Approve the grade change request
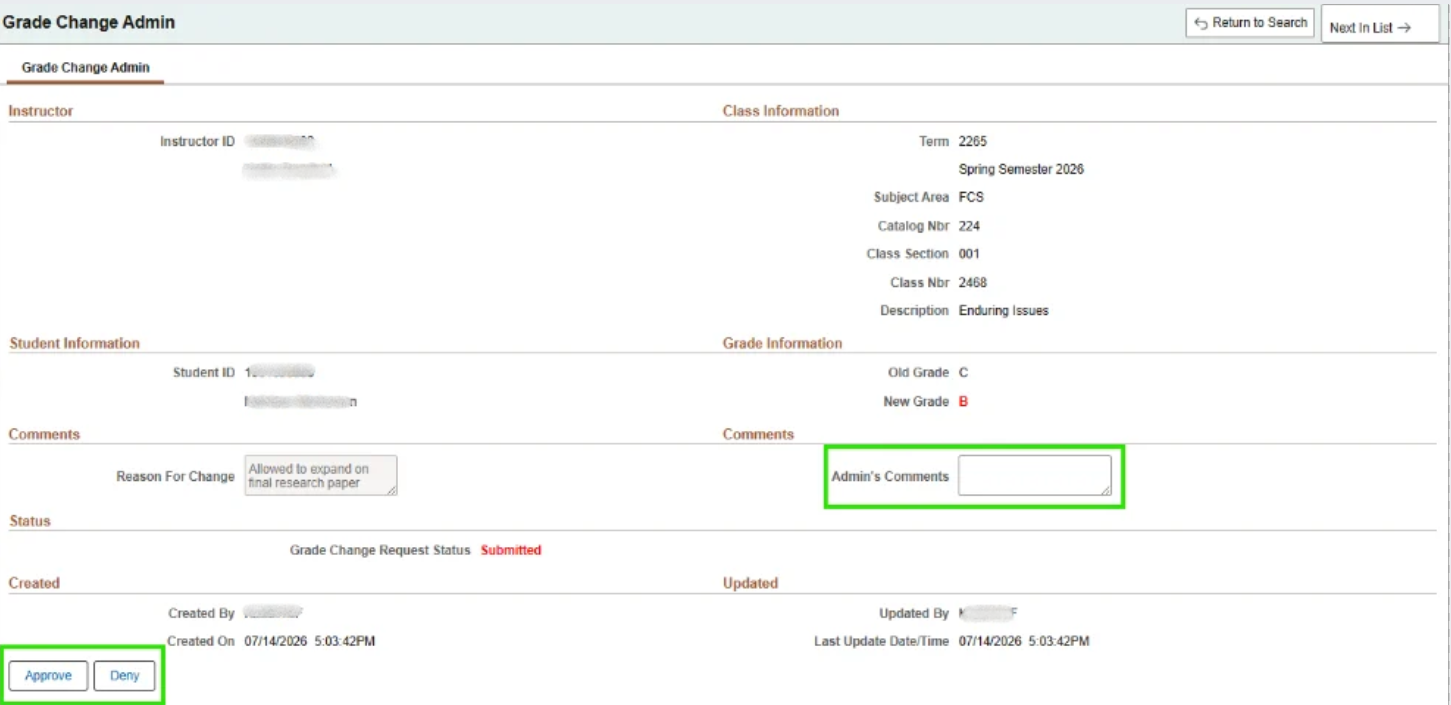Image resolution: width=1451 pixels, height=705 pixels. [x=48, y=676]
